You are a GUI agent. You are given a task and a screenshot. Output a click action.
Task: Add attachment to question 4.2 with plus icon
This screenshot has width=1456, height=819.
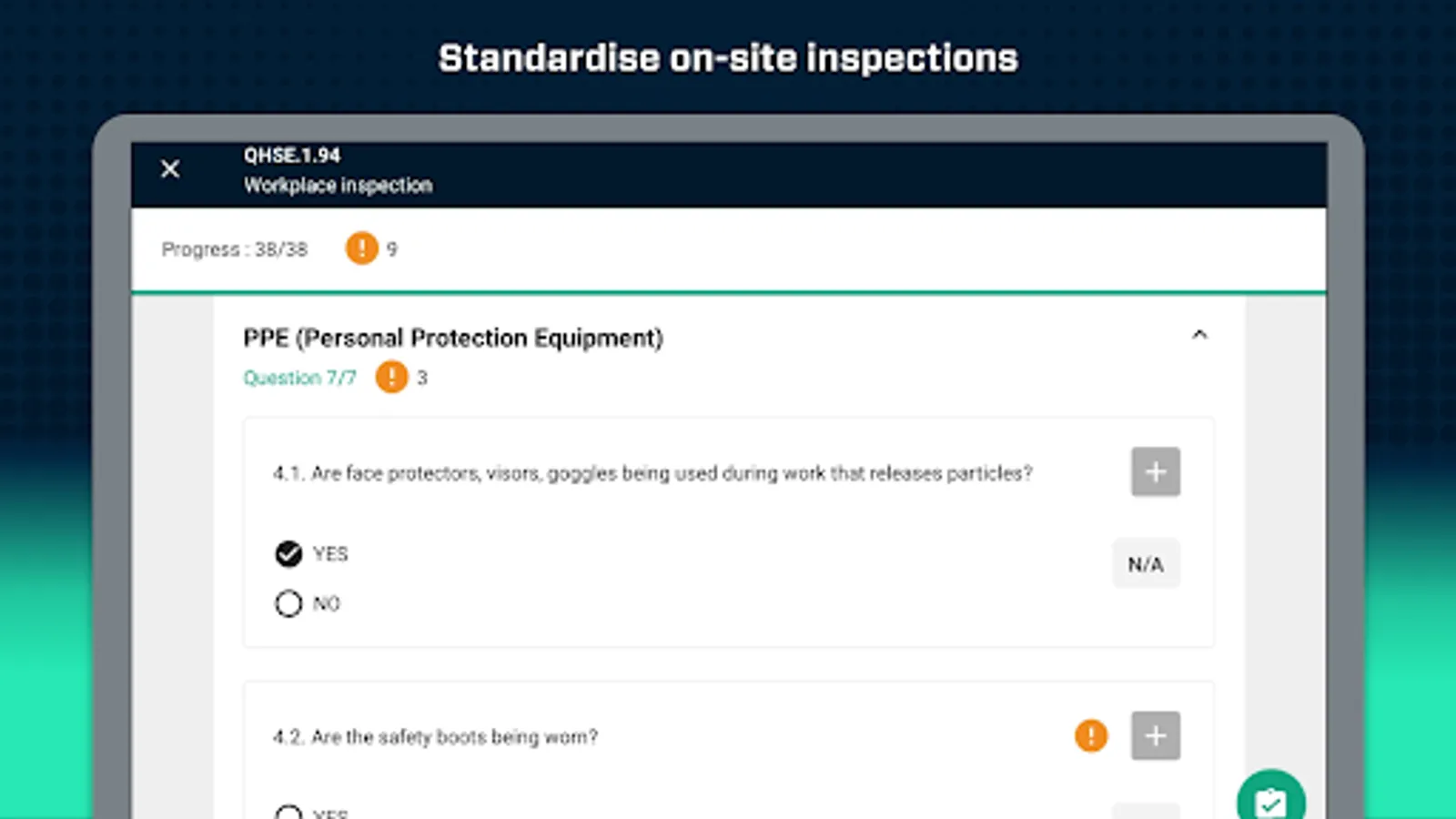pos(1155,735)
